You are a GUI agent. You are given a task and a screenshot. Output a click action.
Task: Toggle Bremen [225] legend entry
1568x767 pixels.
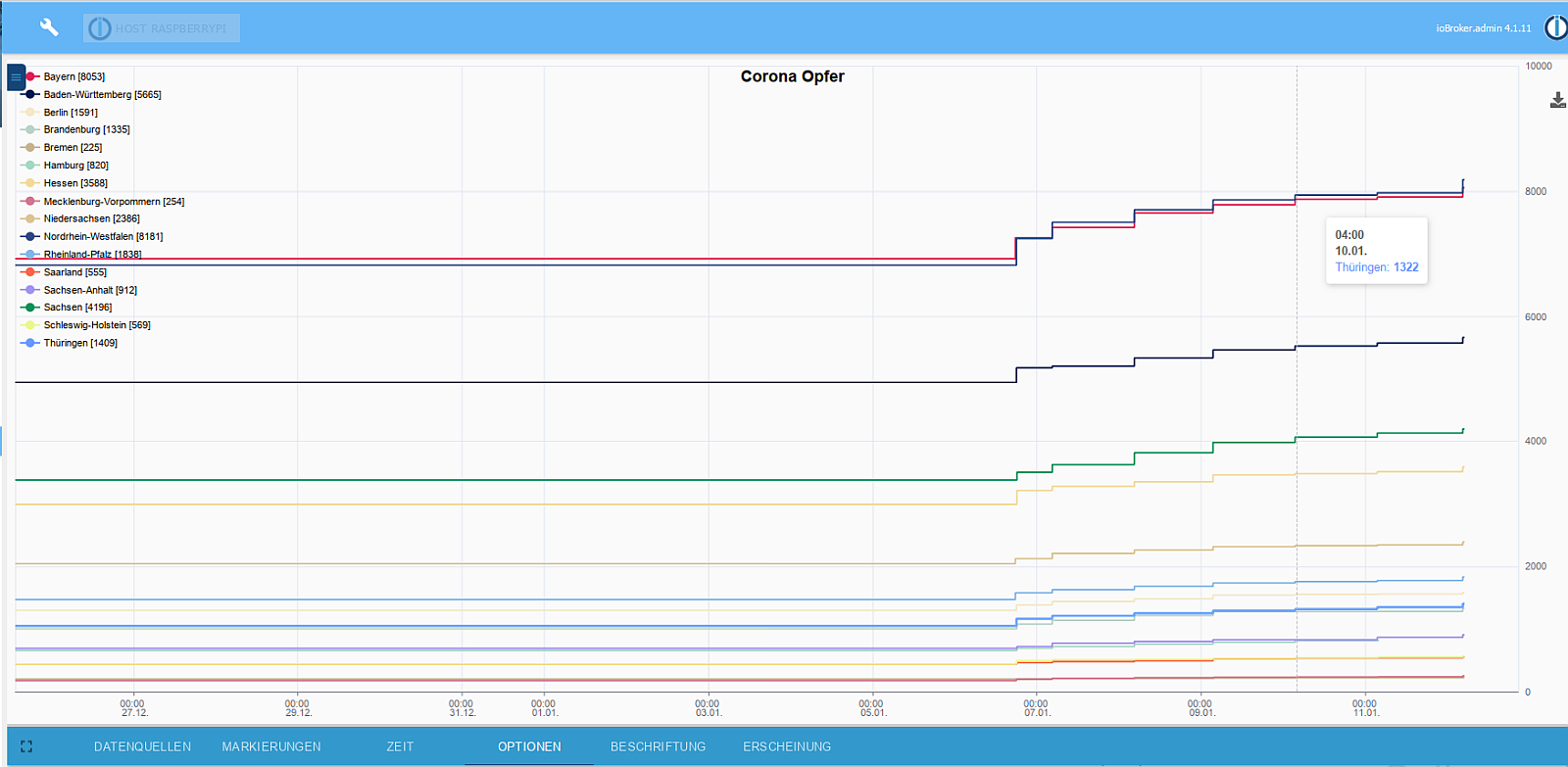(x=61, y=148)
